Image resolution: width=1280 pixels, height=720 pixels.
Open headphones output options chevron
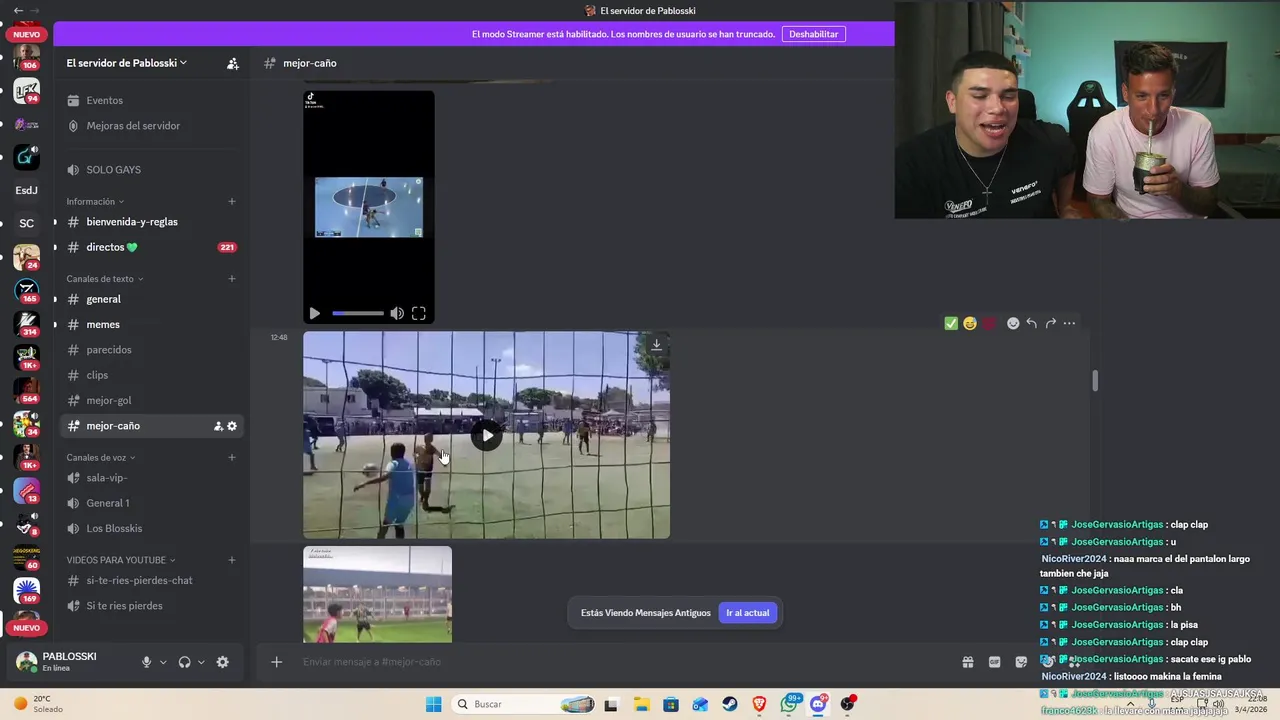[201, 662]
